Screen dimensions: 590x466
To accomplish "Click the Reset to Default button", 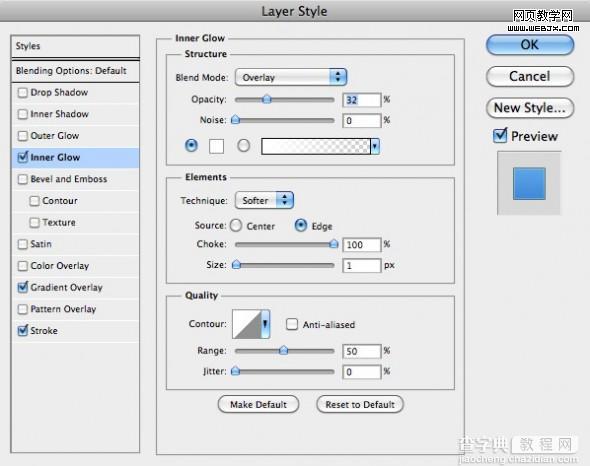I will [x=360, y=405].
